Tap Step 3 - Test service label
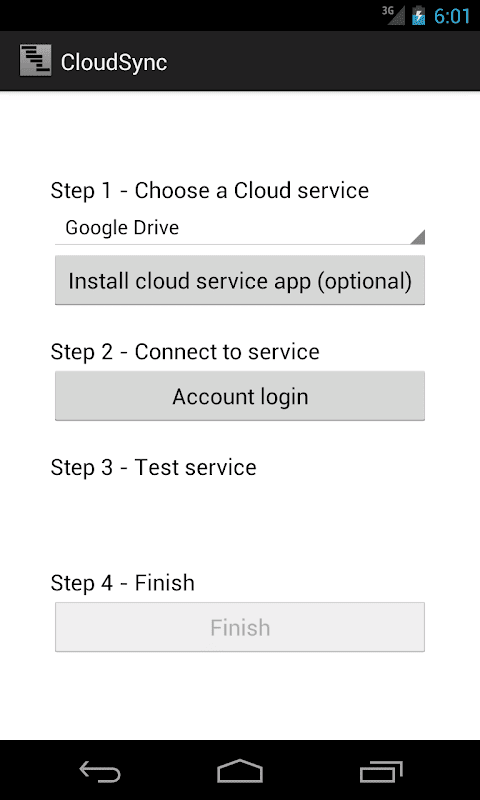 point(154,467)
